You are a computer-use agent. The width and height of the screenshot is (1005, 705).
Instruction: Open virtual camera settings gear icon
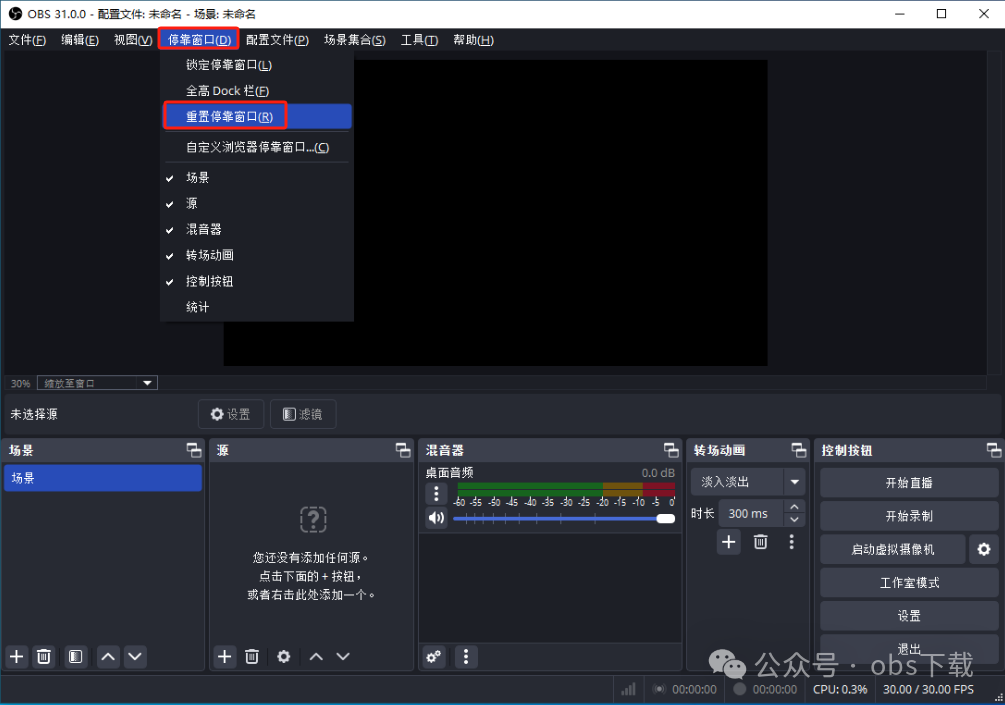coord(984,549)
